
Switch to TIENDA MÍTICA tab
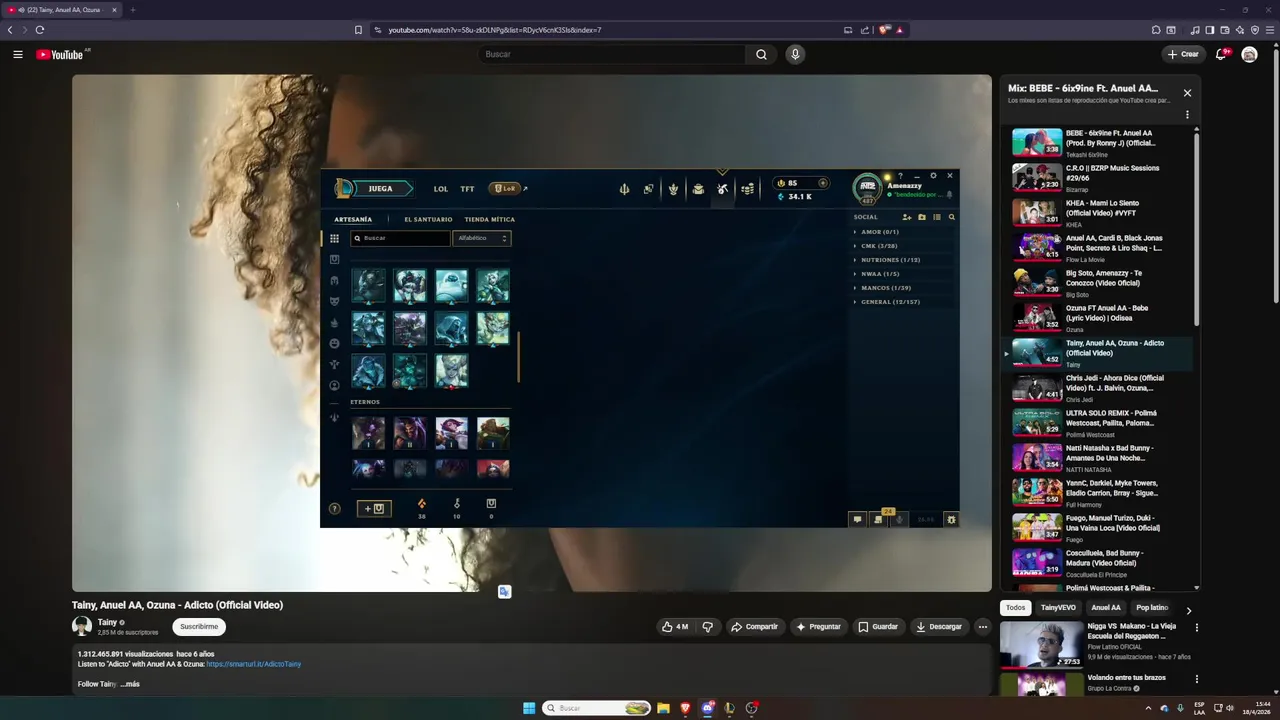coord(490,219)
